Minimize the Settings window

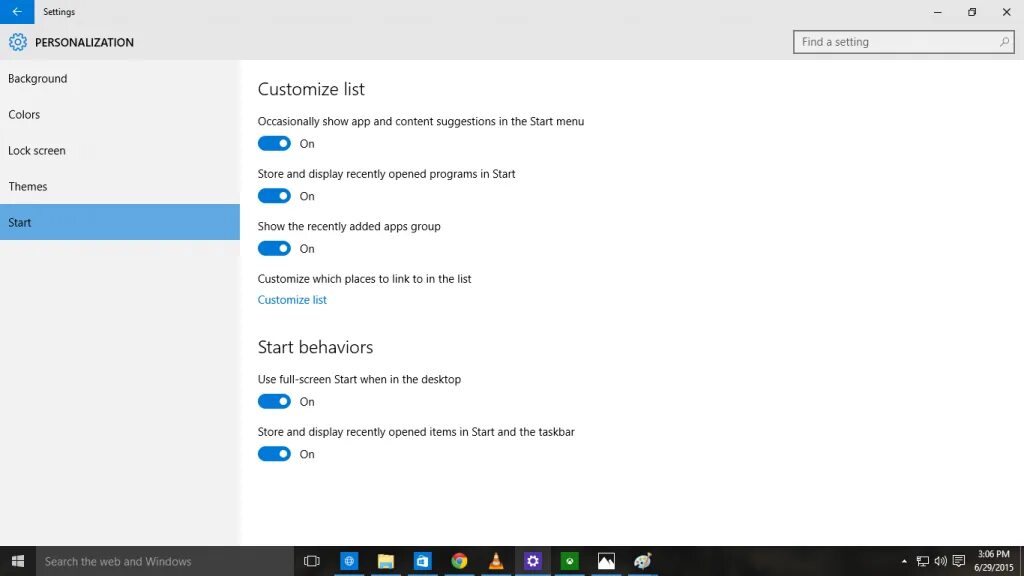[x=938, y=12]
